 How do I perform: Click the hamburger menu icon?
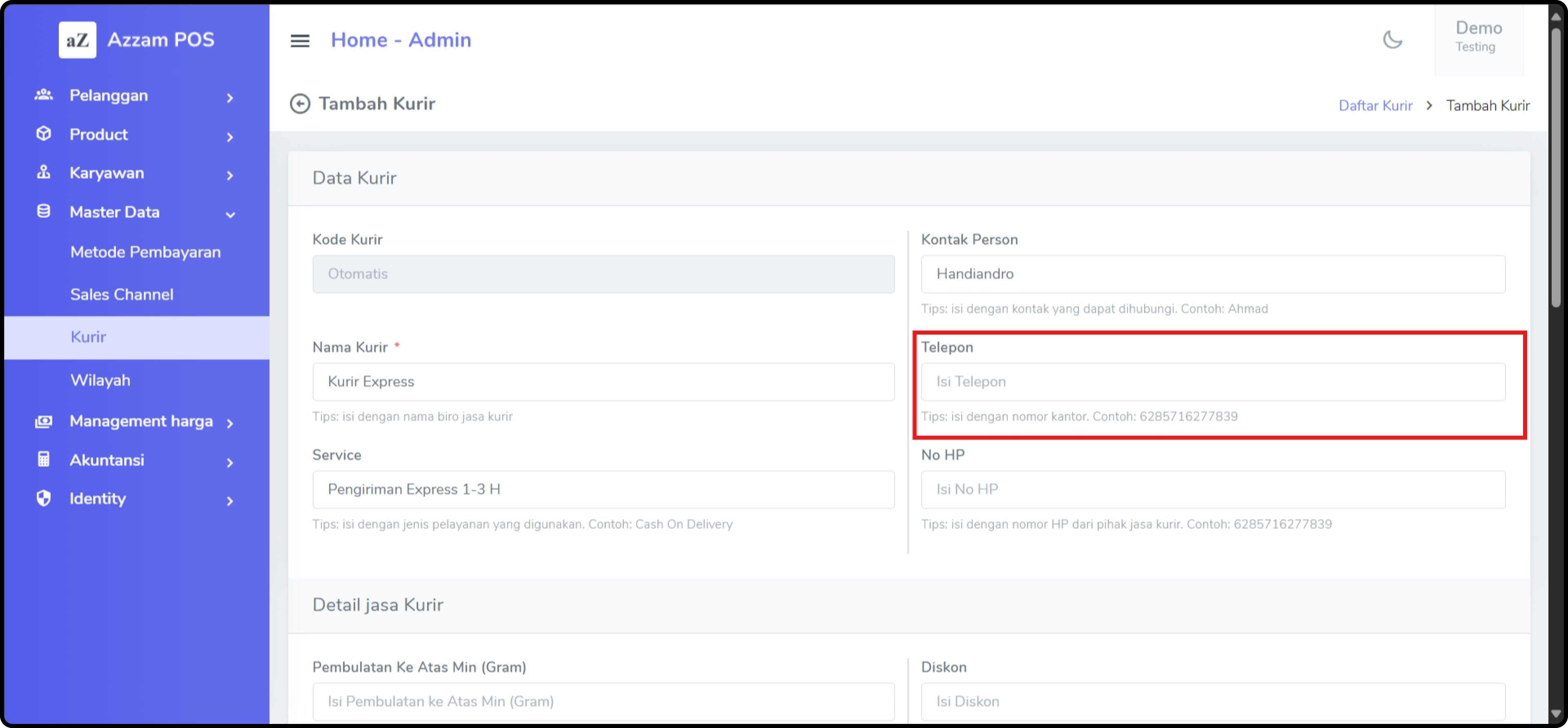[x=299, y=41]
